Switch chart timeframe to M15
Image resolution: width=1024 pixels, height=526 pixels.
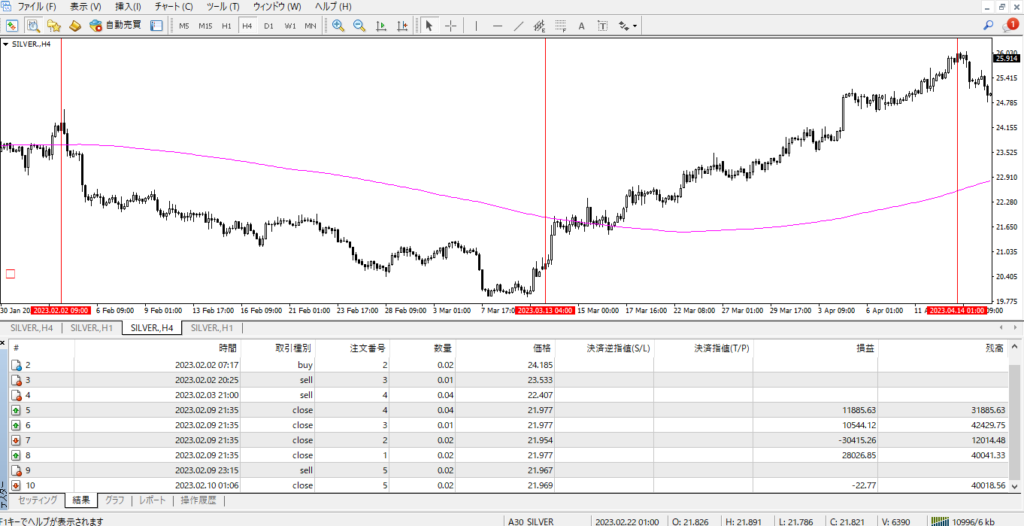click(205, 25)
